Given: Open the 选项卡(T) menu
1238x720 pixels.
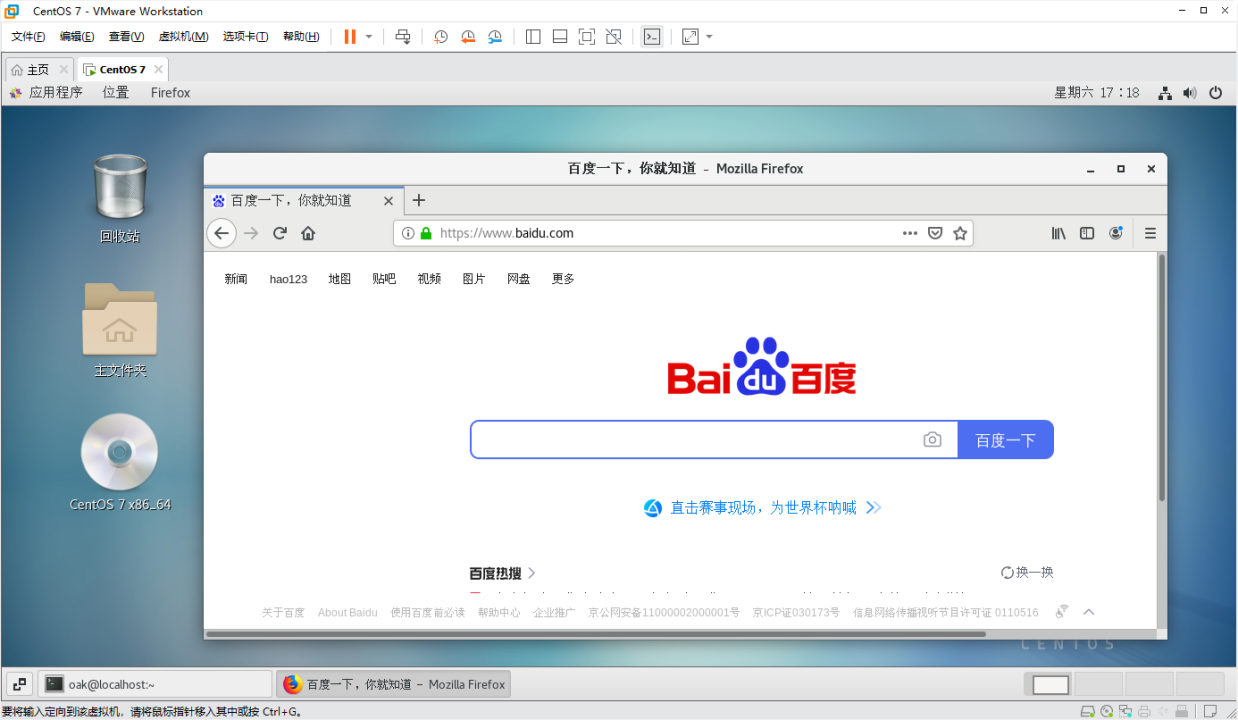Looking at the screenshot, I should (245, 36).
